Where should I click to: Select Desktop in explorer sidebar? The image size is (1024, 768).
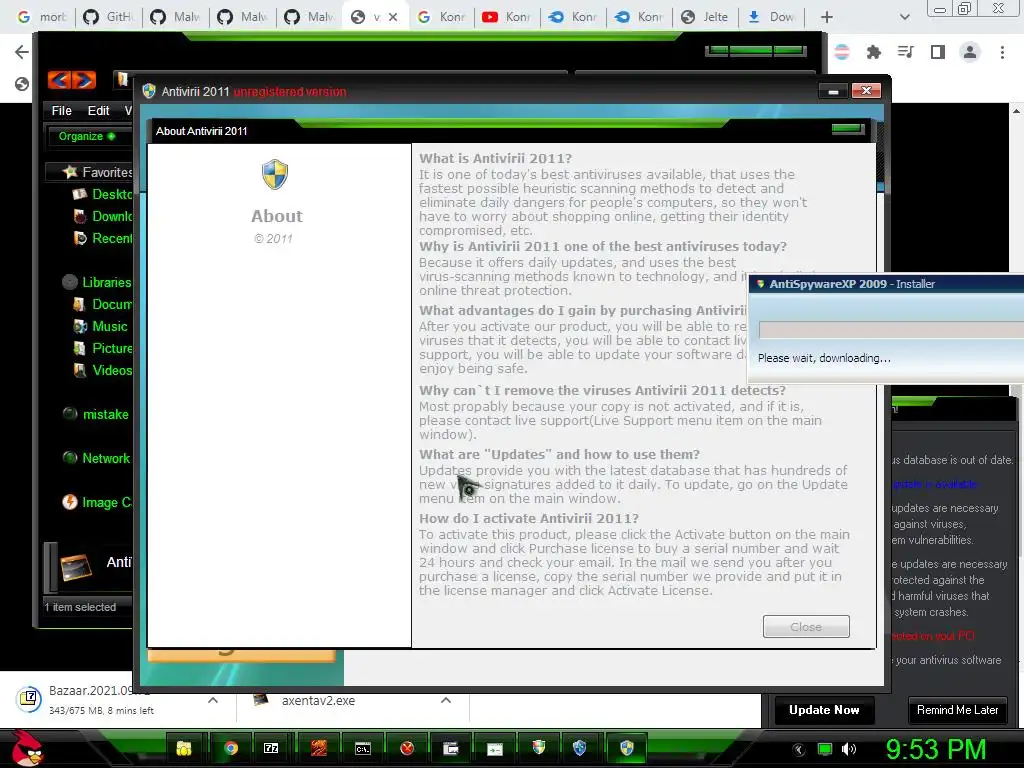click(102, 194)
